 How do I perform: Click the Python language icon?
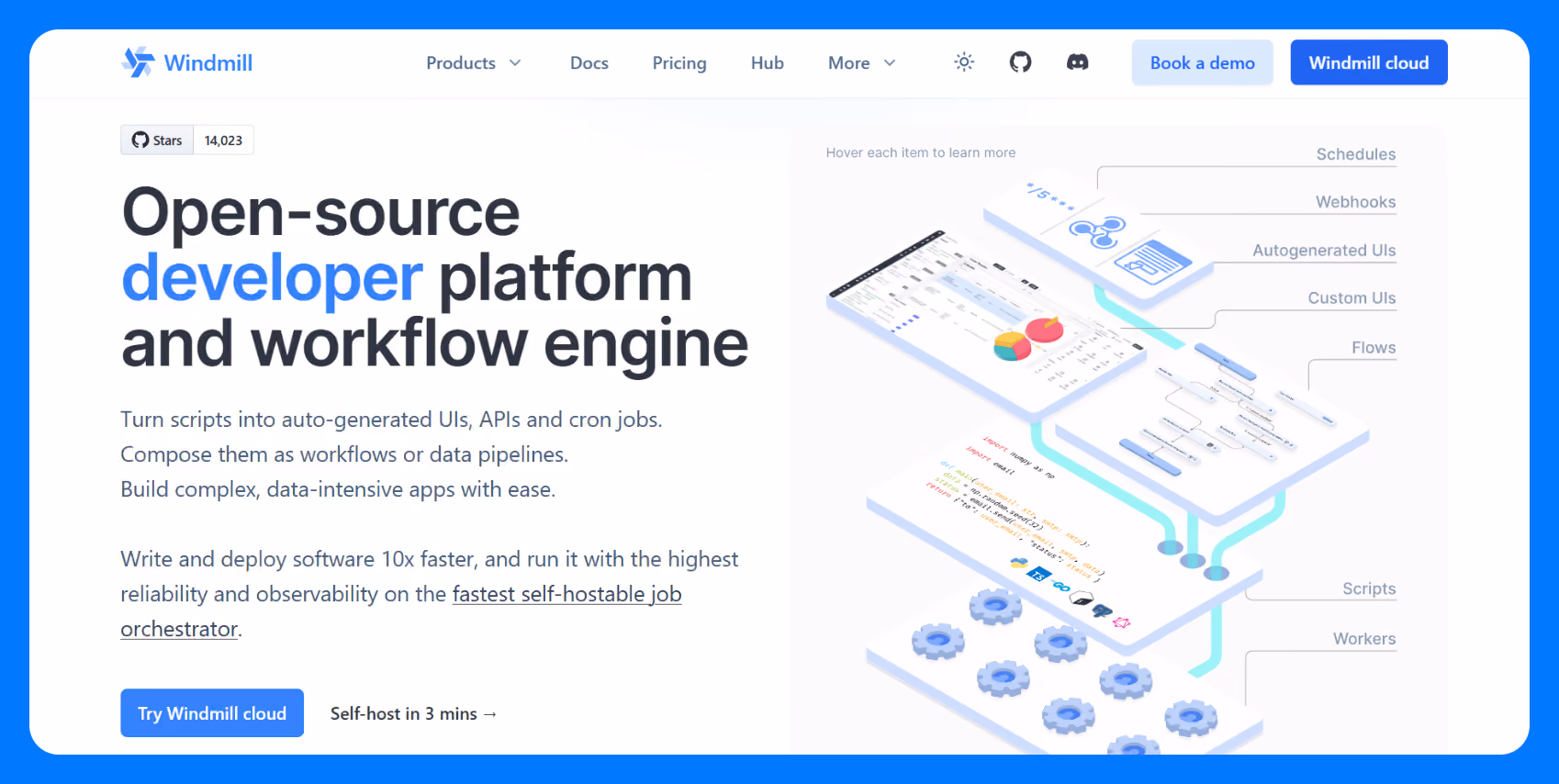click(x=1018, y=563)
